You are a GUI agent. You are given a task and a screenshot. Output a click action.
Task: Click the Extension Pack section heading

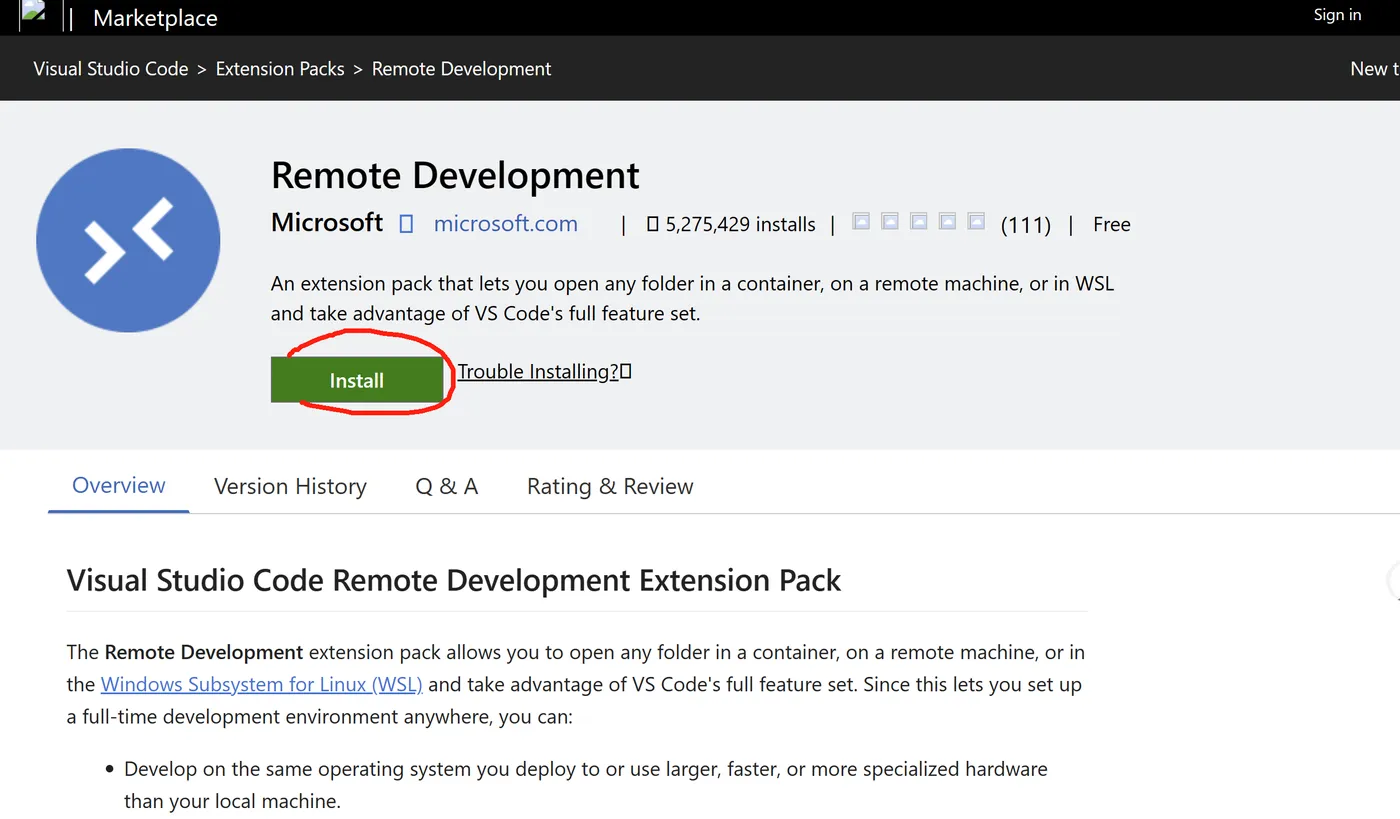pyautogui.click(x=454, y=580)
